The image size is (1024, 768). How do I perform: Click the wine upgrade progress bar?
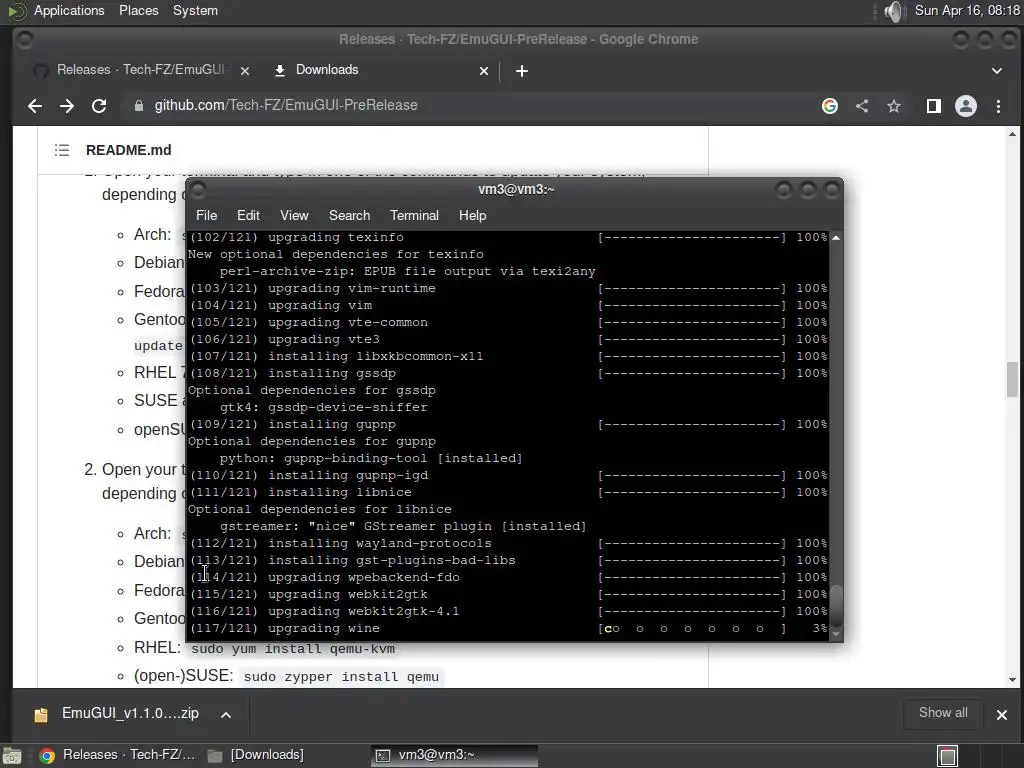pos(692,629)
